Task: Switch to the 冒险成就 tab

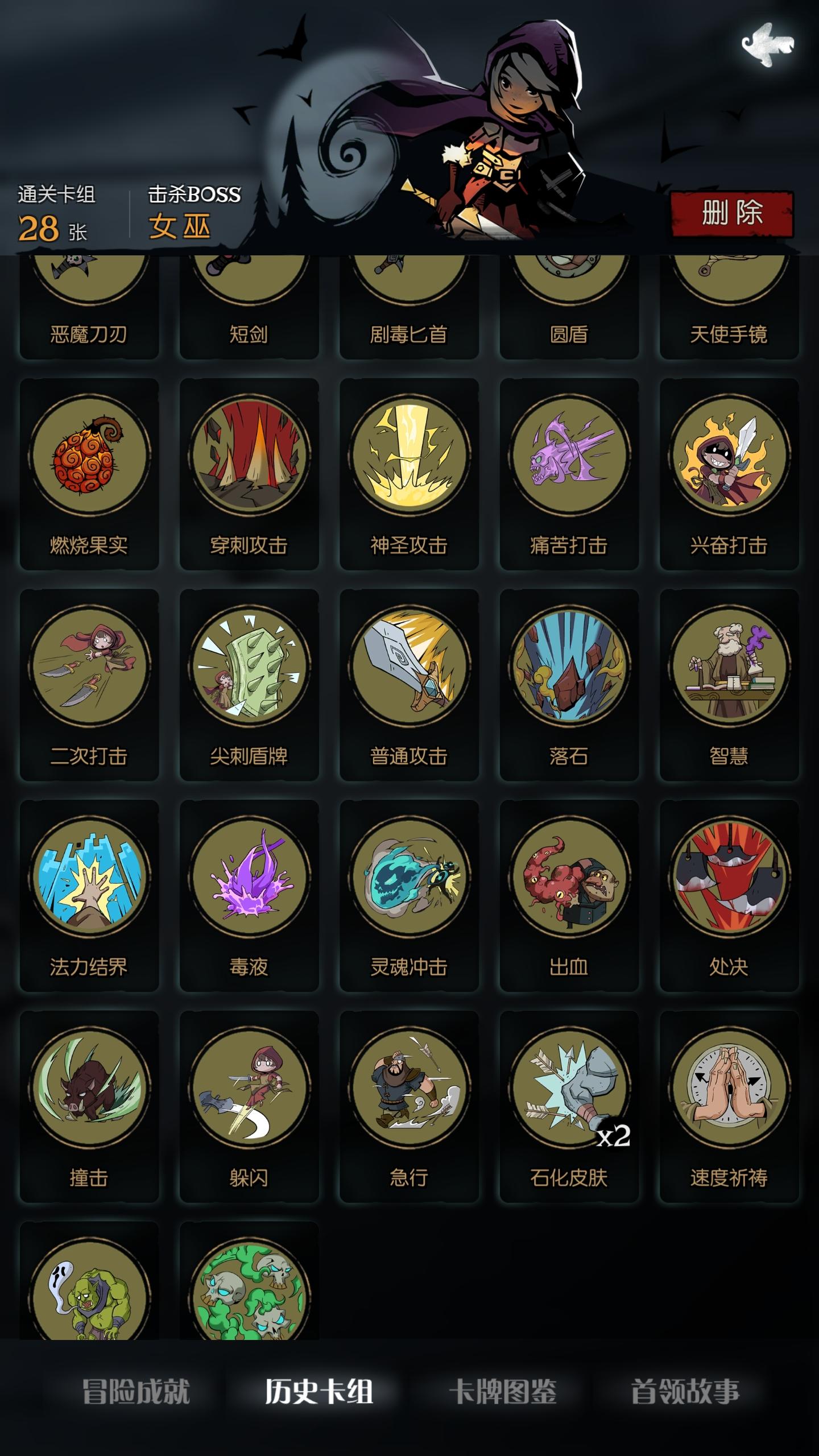Action: (x=136, y=1392)
